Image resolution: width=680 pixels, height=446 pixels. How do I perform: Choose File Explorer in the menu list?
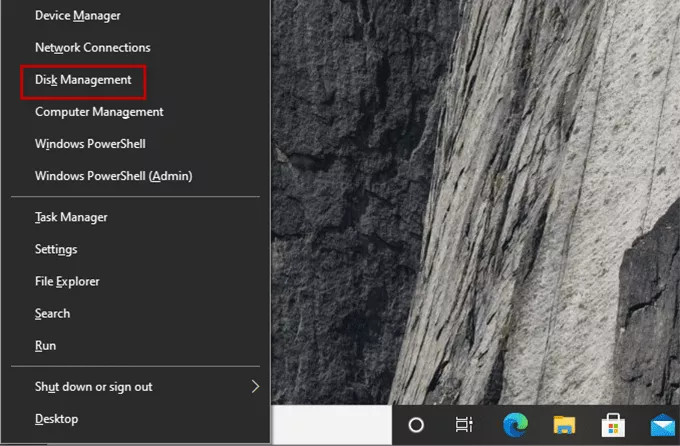(67, 281)
